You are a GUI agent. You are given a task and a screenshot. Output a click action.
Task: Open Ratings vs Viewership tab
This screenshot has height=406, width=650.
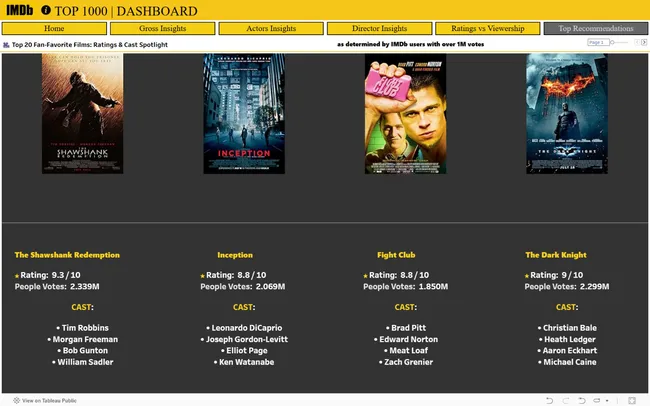click(488, 28)
